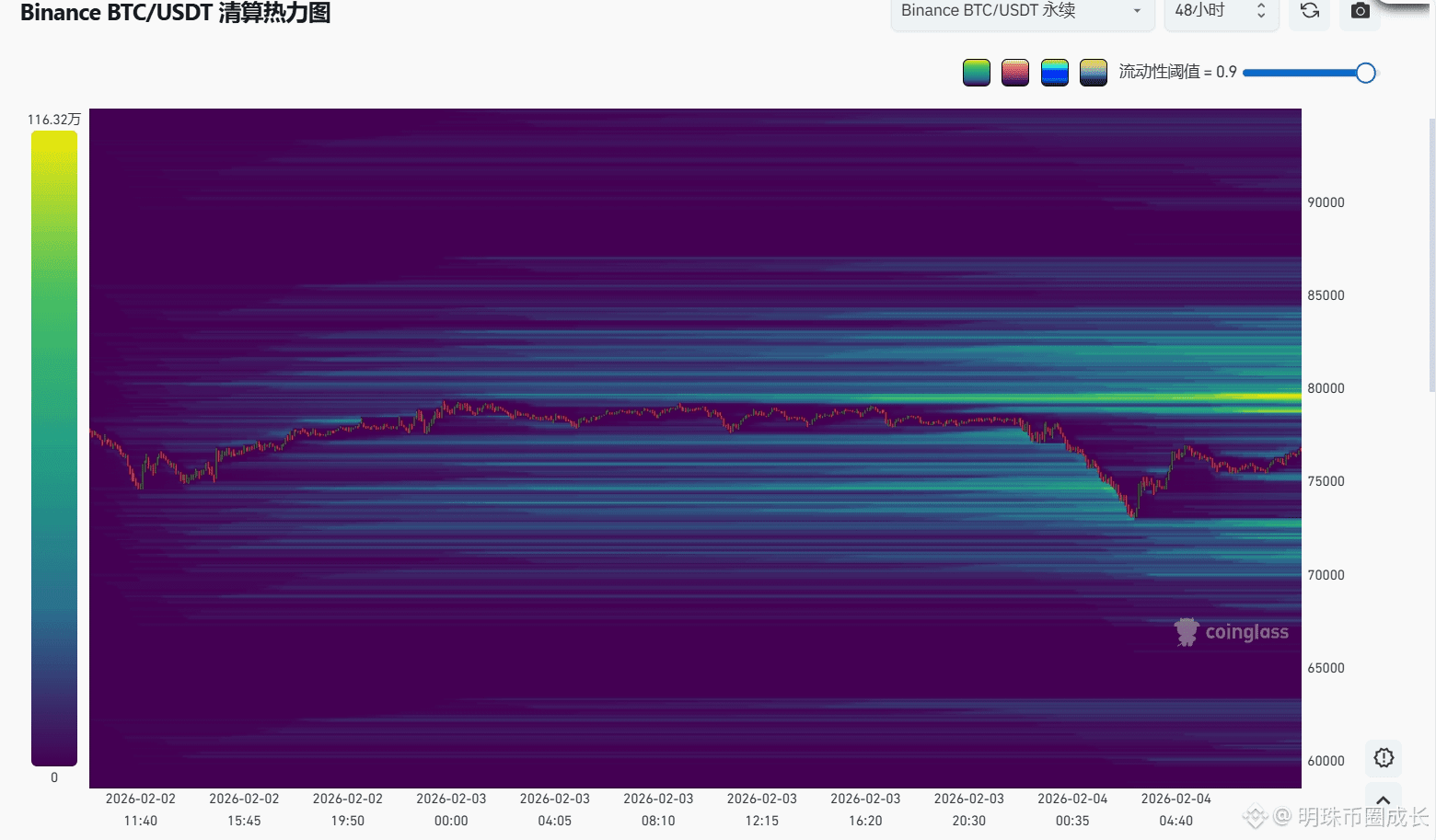Select the green-yellow viridis color theme
The image size is (1436, 840).
(x=976, y=72)
